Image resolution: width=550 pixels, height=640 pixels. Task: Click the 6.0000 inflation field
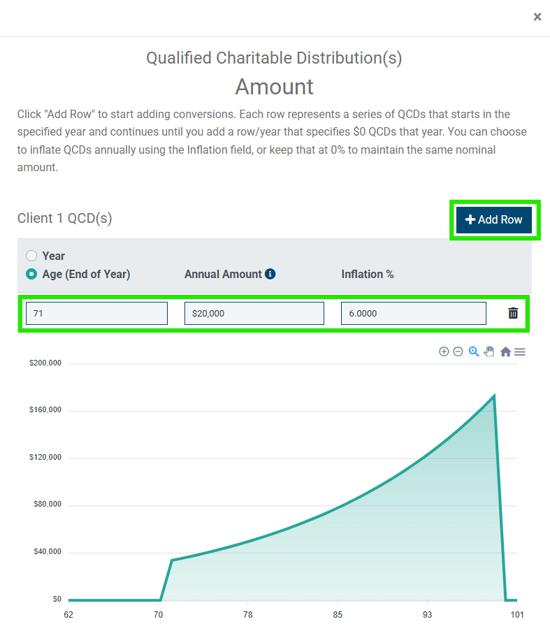point(414,313)
